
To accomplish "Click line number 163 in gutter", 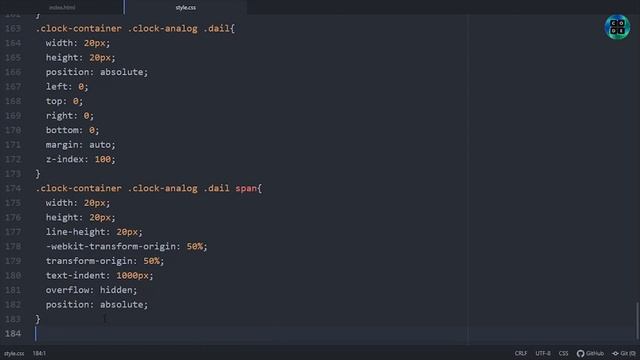I will click(x=13, y=29).
